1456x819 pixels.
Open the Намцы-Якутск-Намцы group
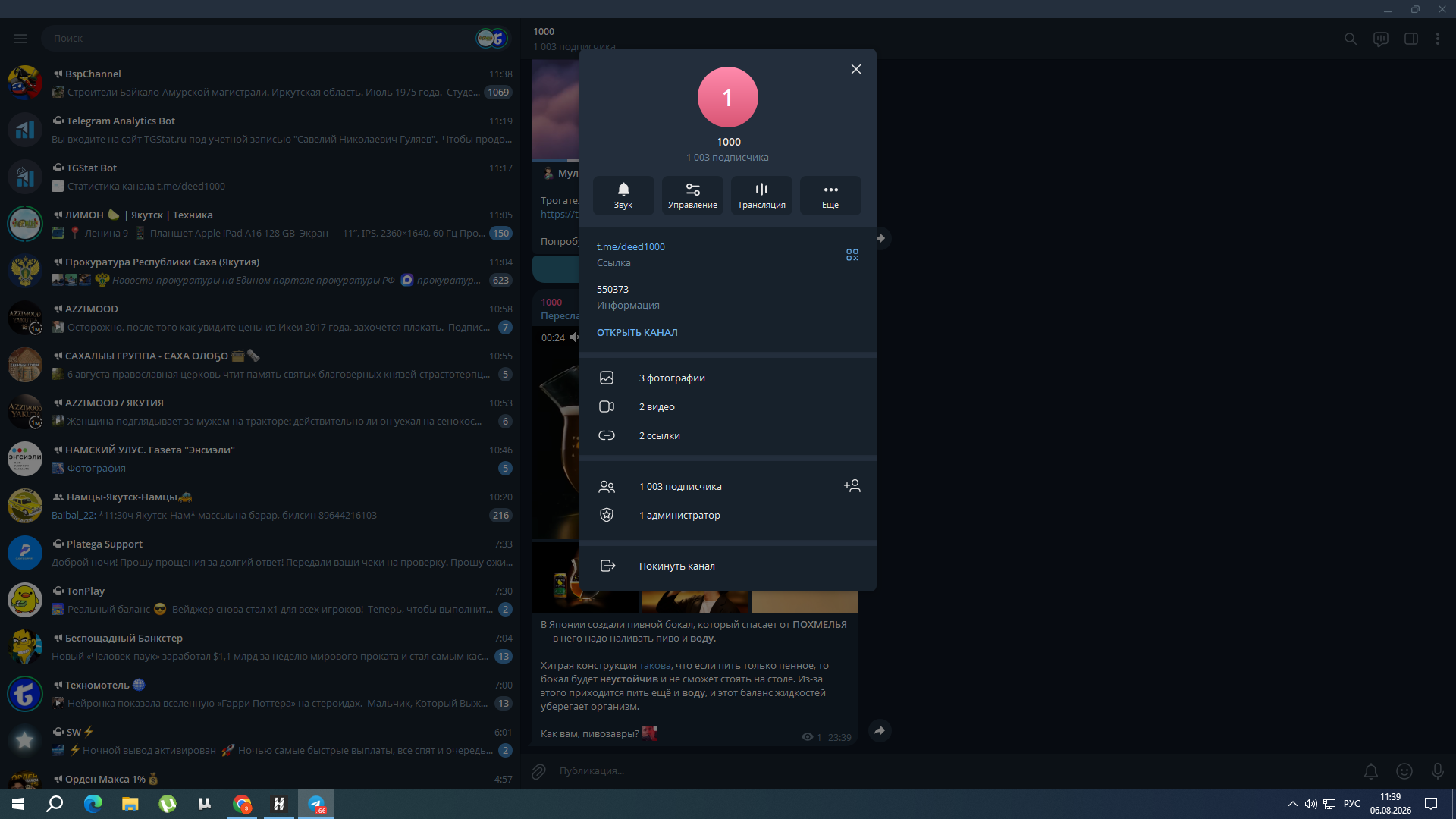[x=259, y=506]
